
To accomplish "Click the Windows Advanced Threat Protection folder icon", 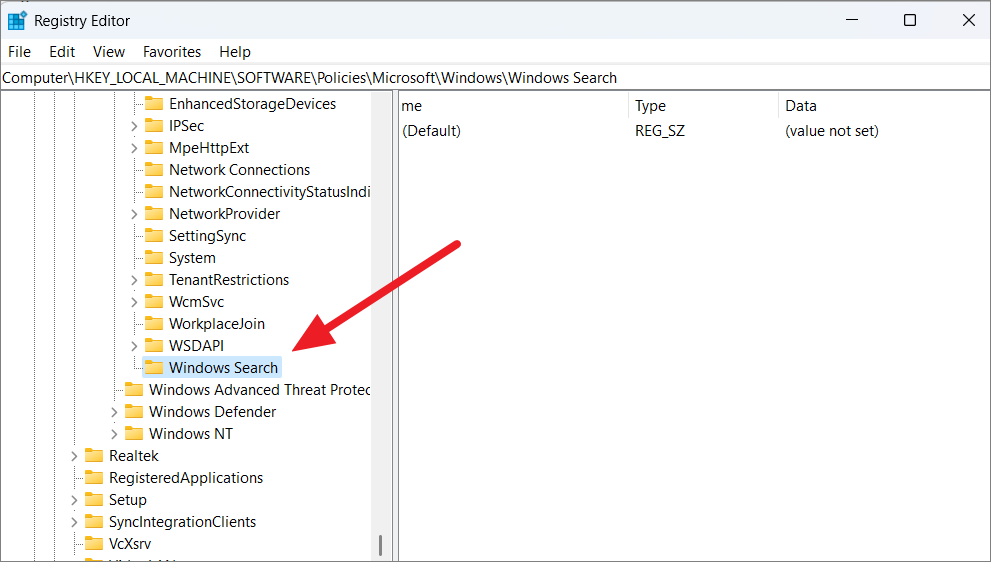I will pos(133,390).
